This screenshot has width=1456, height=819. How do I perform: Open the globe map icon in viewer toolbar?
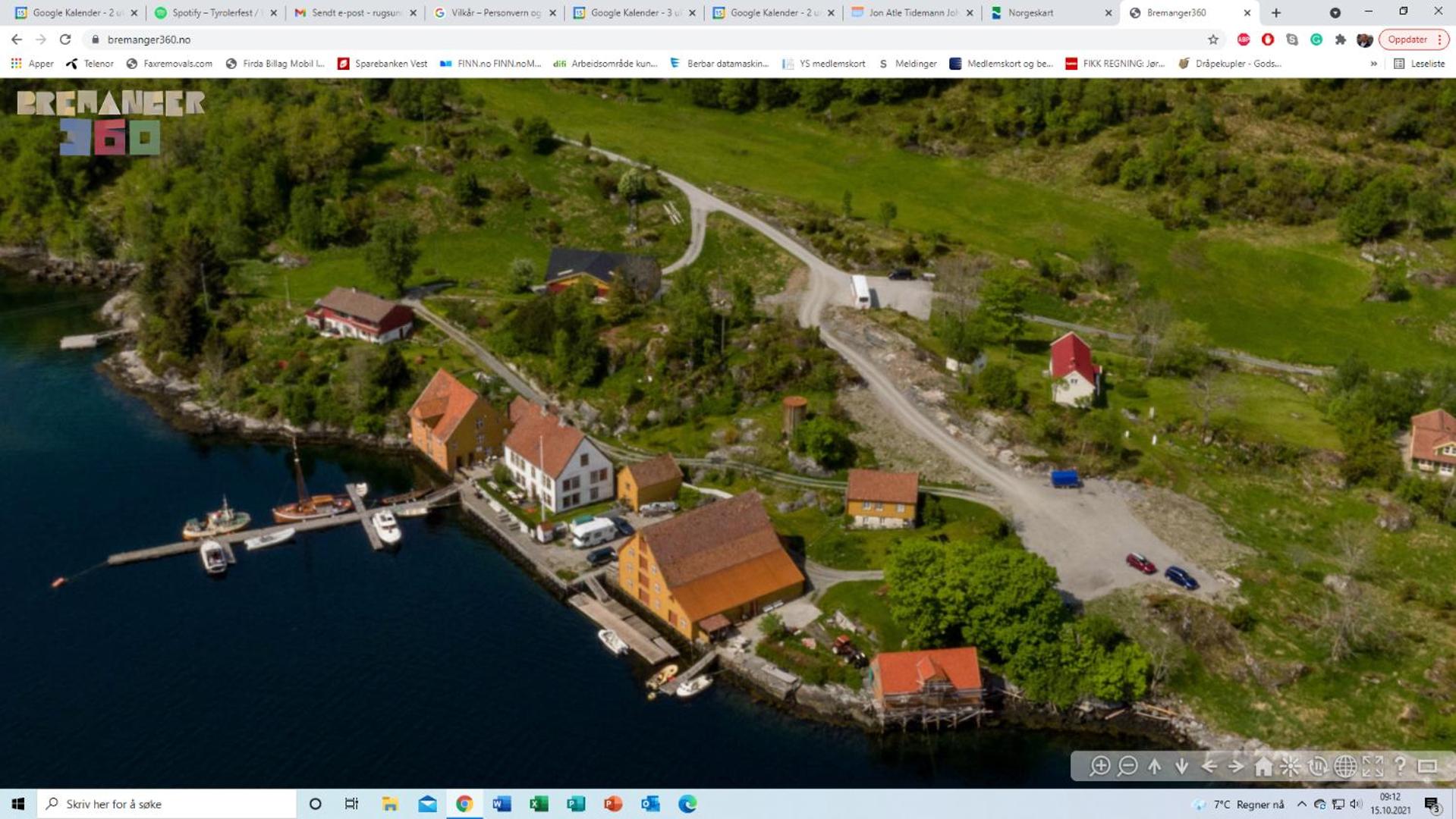pyautogui.click(x=1344, y=766)
